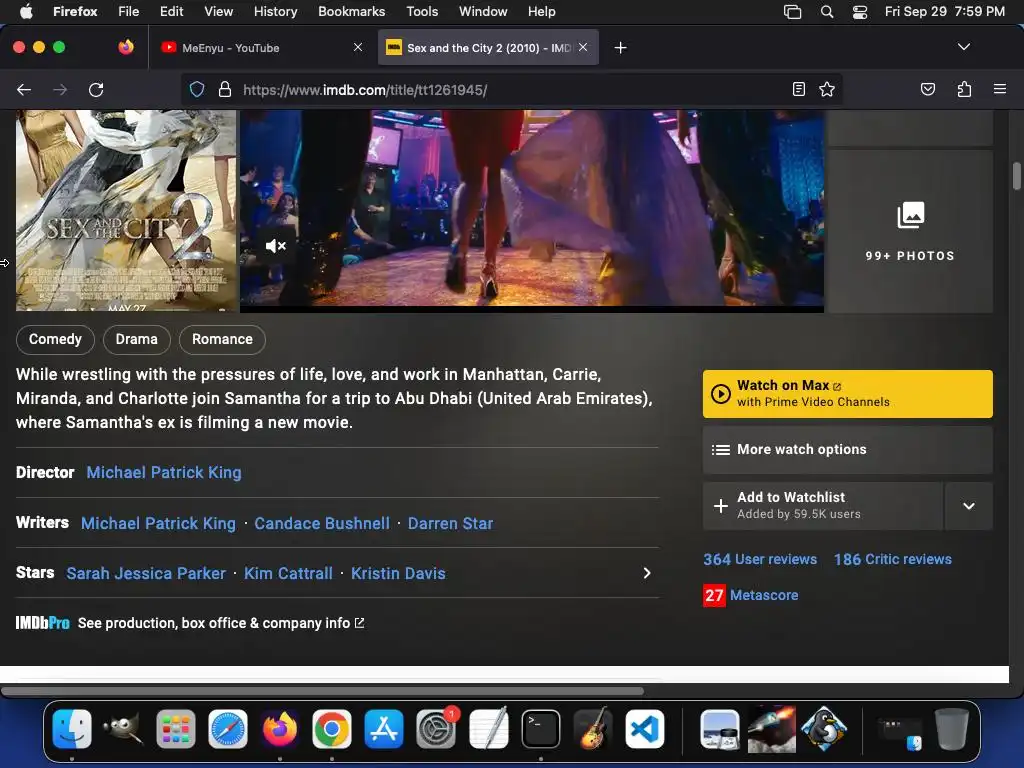Open Launchpad from the dock
Image resolution: width=1024 pixels, height=768 pixels.
point(176,729)
